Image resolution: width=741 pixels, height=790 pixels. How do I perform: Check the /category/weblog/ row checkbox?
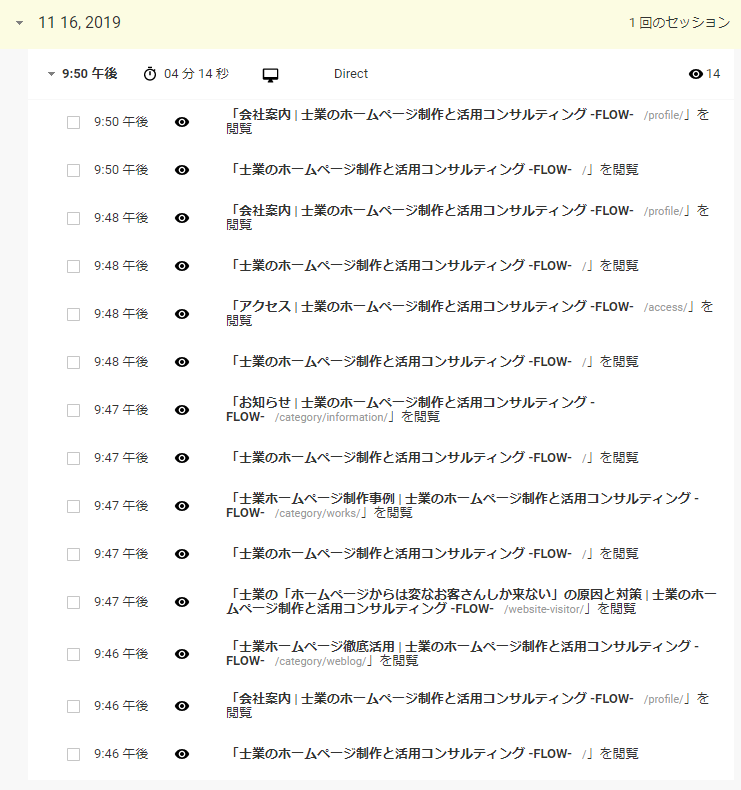click(74, 654)
